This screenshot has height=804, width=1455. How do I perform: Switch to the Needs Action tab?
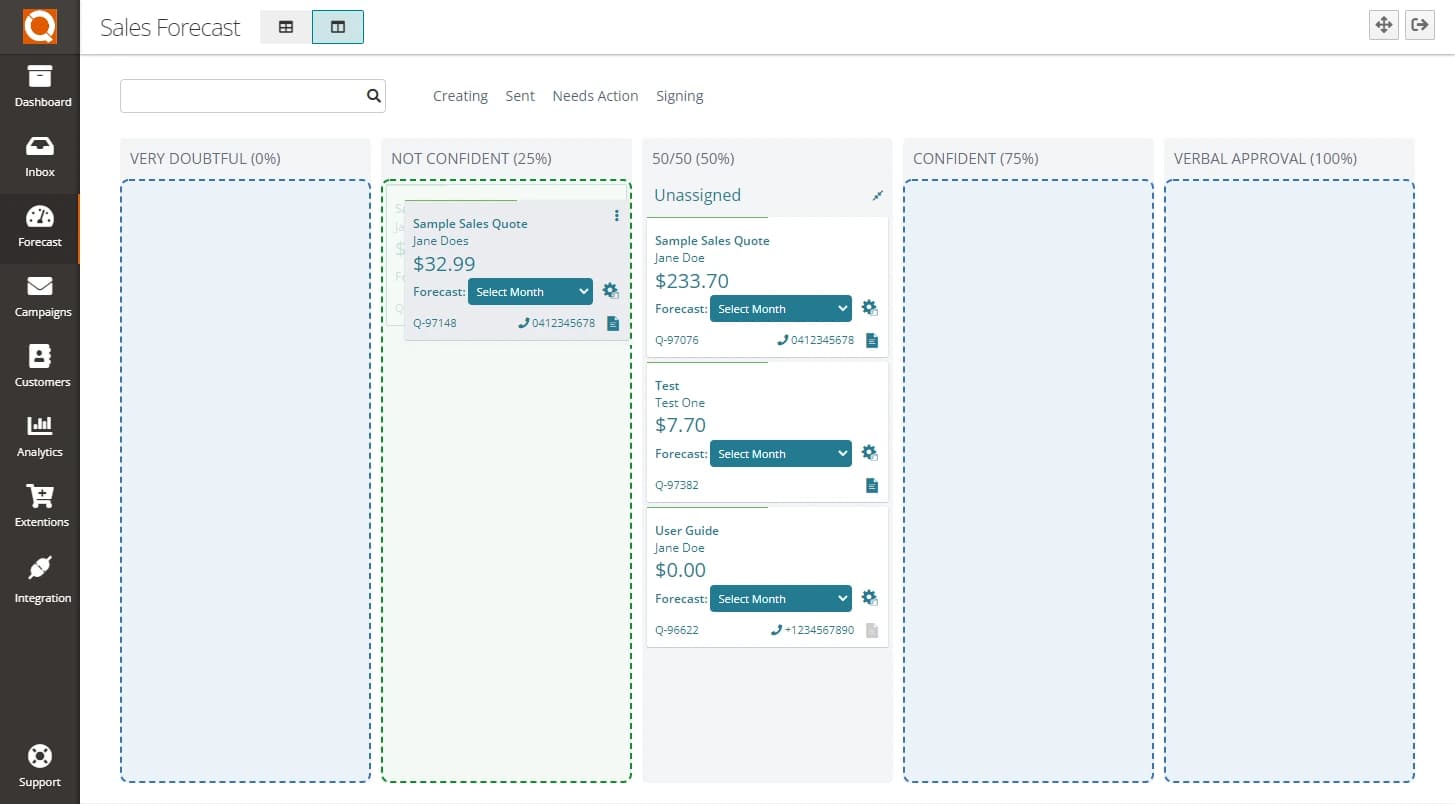tap(595, 95)
